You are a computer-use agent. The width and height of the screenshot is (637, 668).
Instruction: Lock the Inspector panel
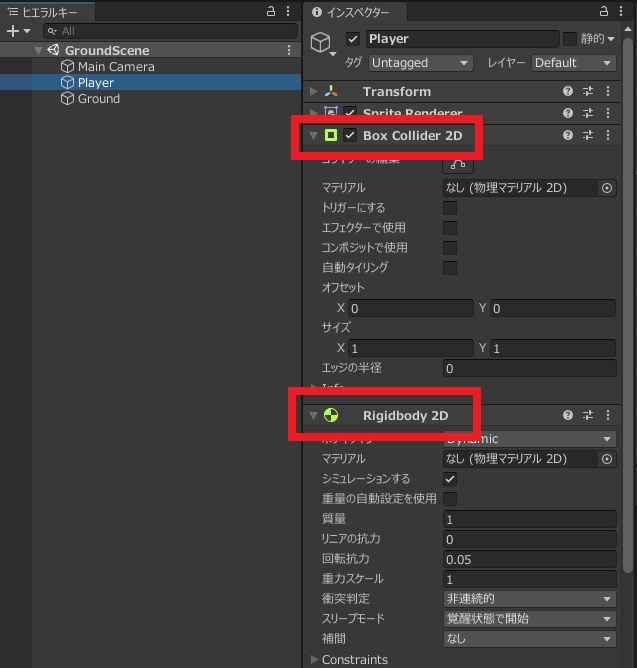click(603, 12)
